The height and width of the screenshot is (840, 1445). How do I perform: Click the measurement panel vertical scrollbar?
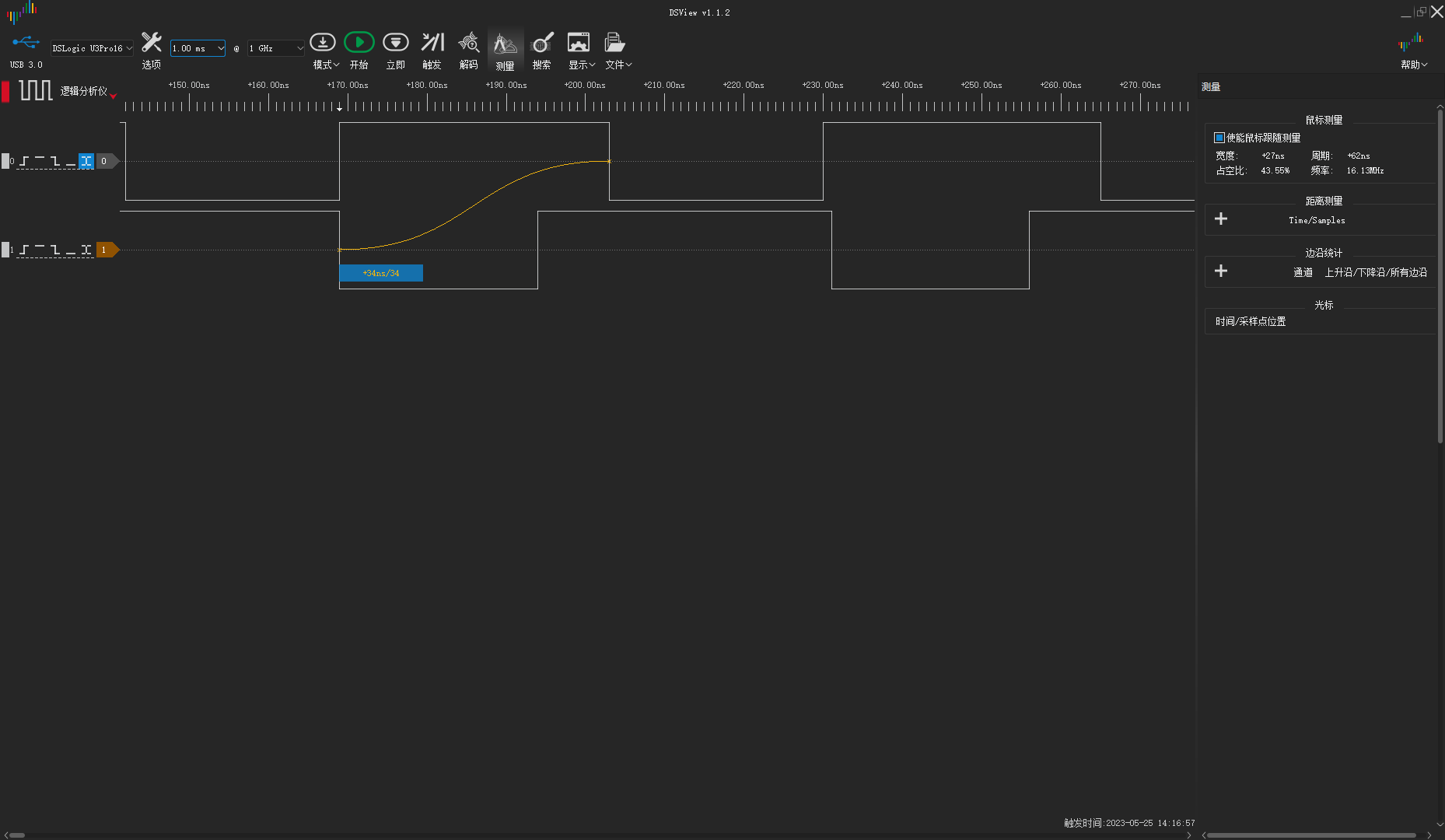[1440, 276]
